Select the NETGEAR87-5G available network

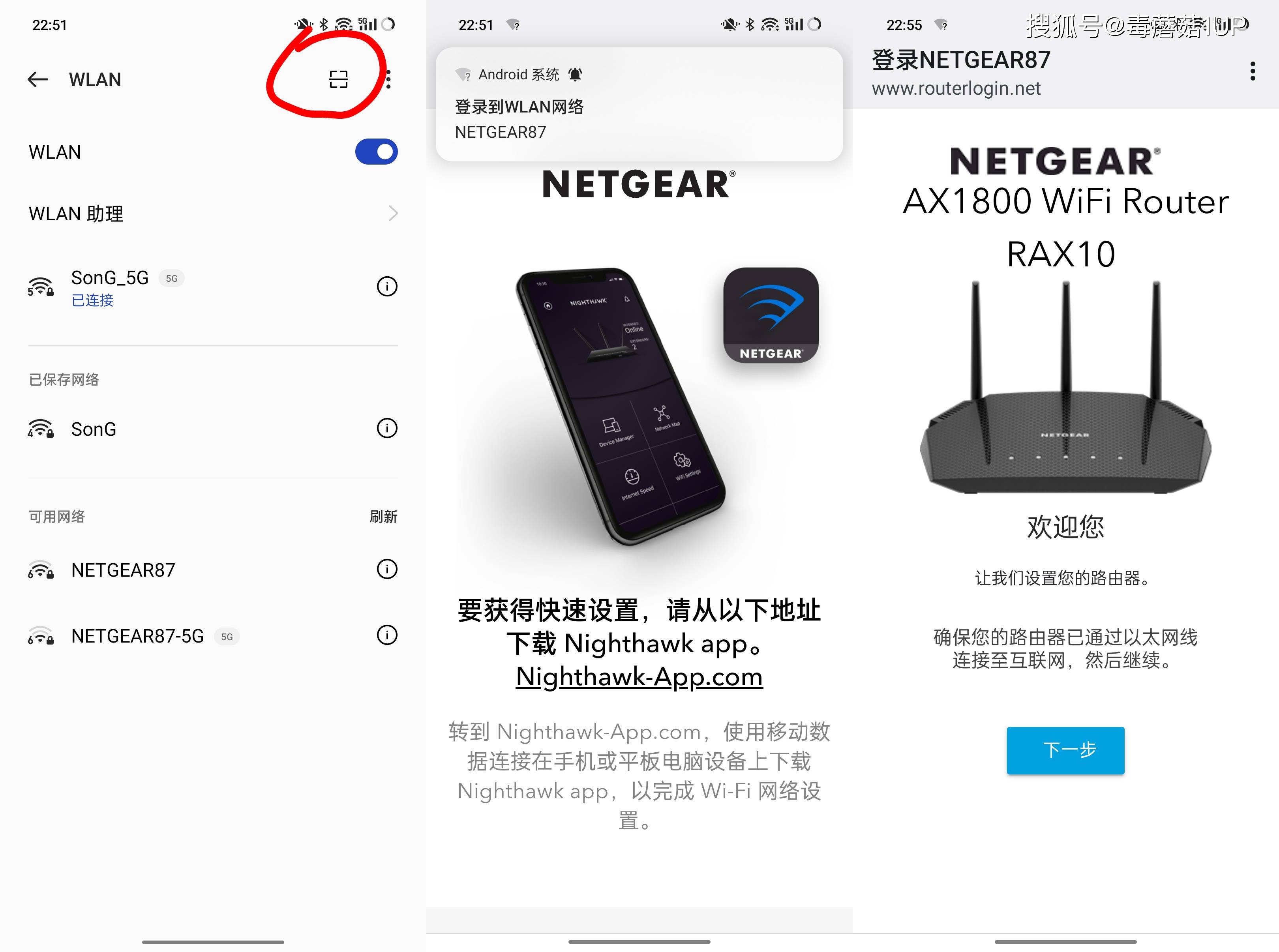click(213, 636)
